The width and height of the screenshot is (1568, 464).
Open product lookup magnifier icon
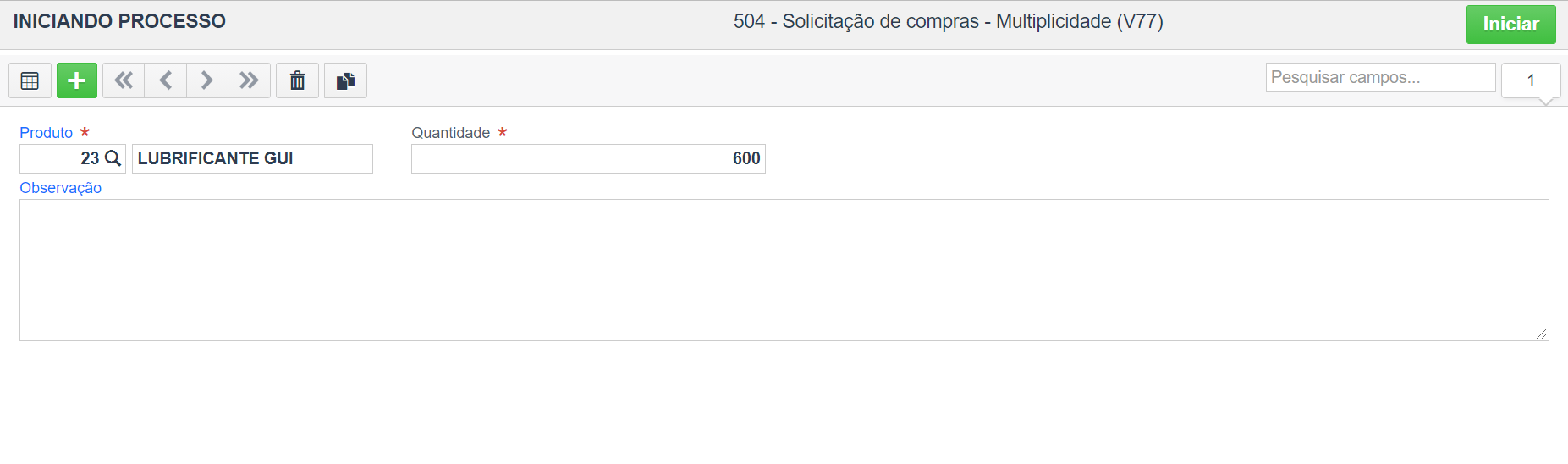[113, 158]
